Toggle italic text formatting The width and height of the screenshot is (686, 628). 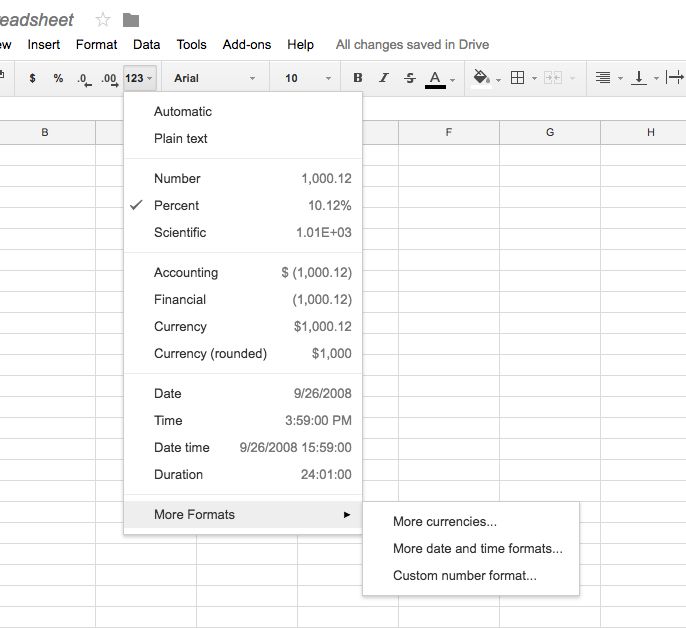[384, 78]
